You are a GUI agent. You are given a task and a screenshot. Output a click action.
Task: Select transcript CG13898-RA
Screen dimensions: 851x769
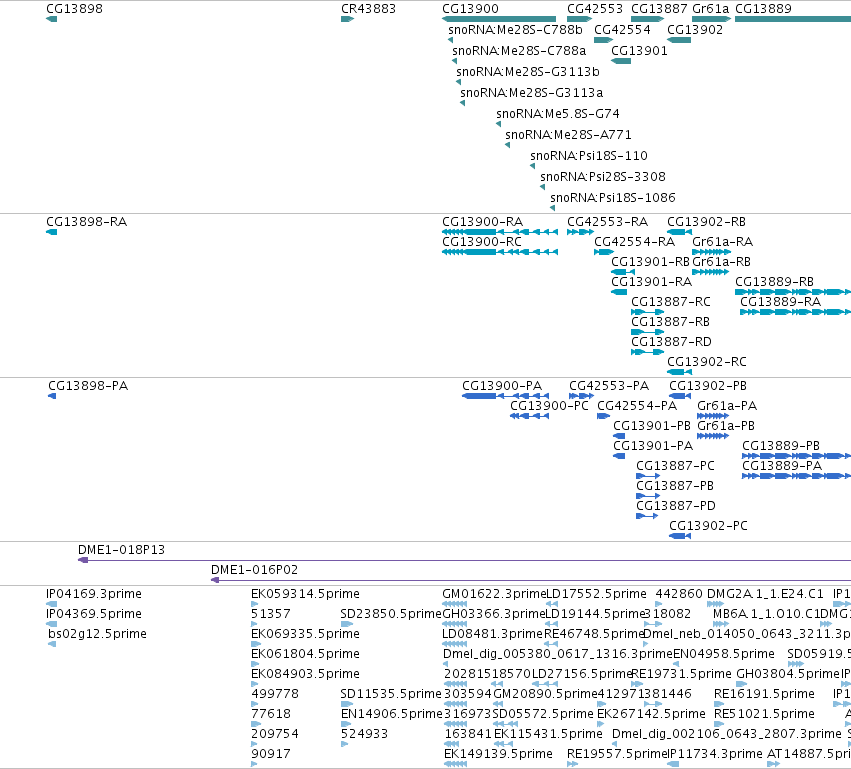tap(86, 222)
